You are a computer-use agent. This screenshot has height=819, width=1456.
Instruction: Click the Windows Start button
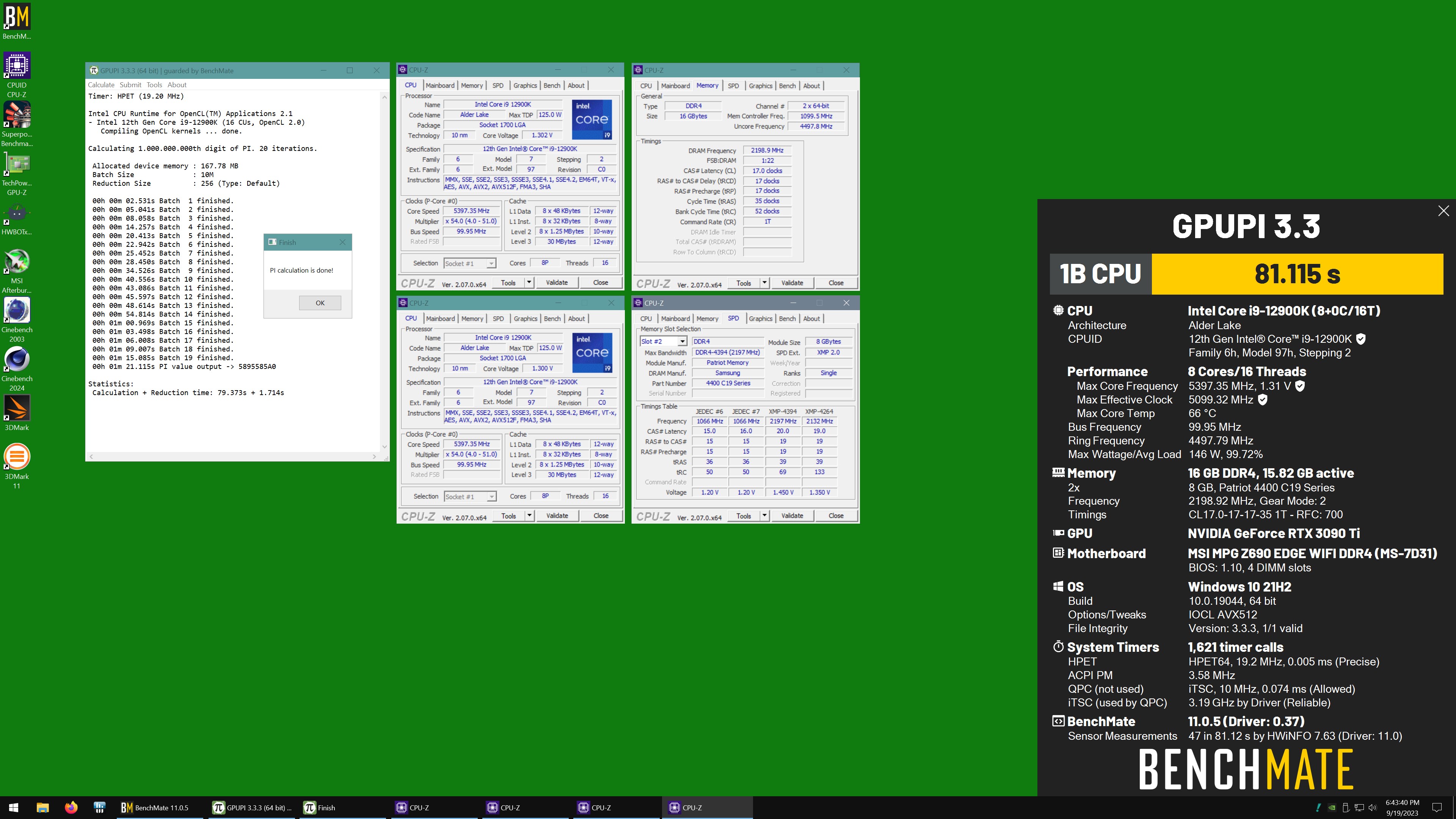pos(14,808)
